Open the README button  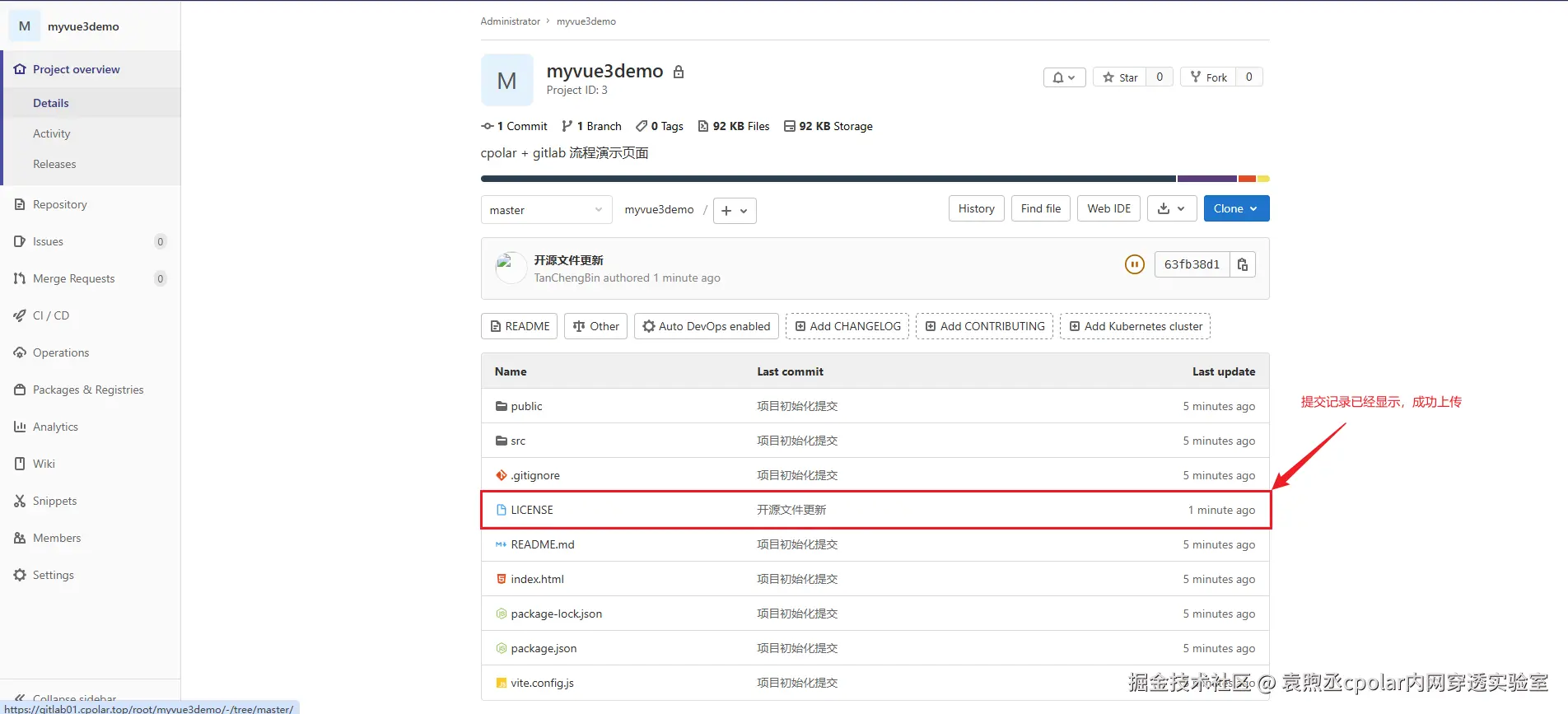coord(519,326)
